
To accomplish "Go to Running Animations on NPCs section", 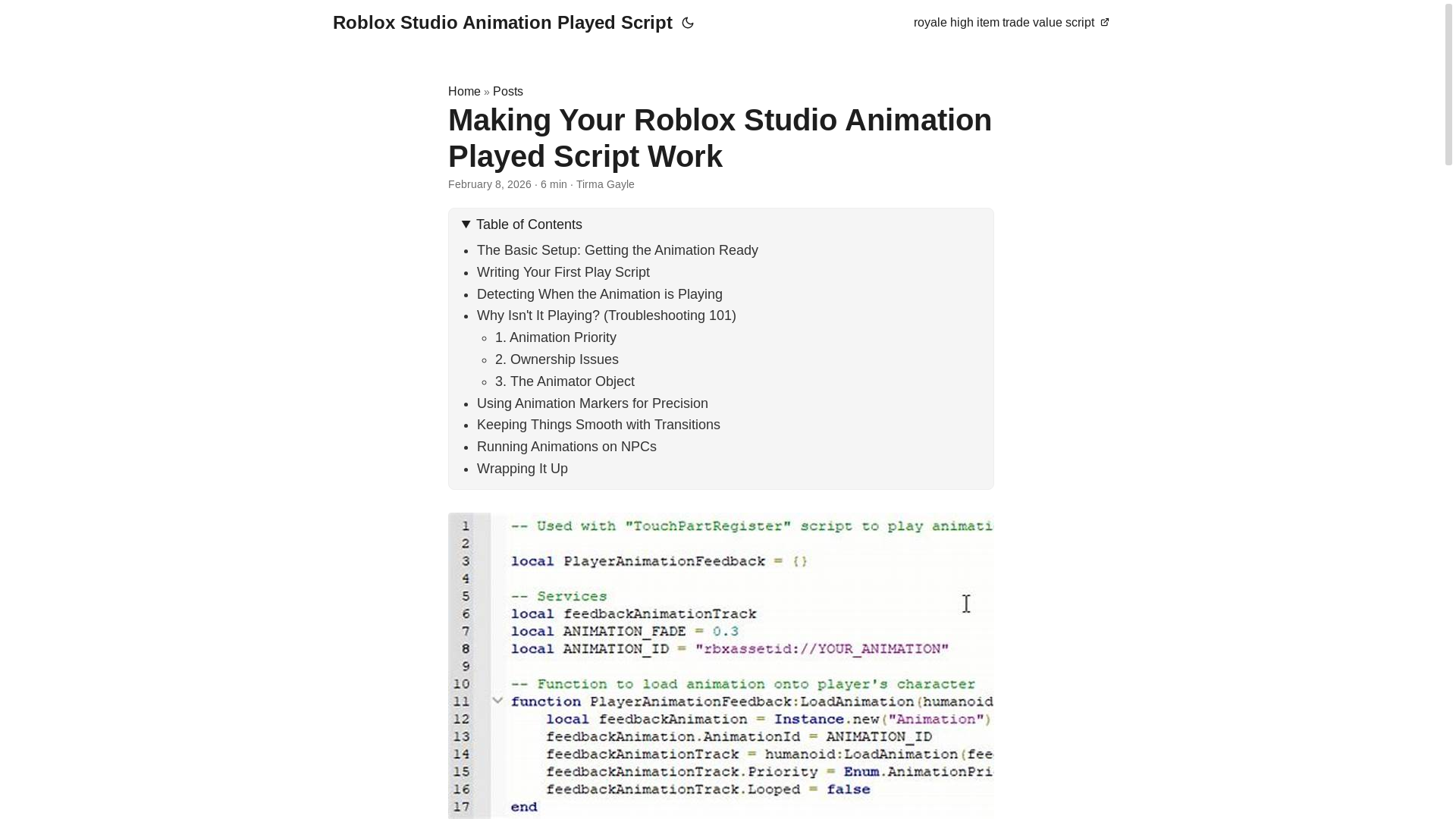I will pos(566,447).
